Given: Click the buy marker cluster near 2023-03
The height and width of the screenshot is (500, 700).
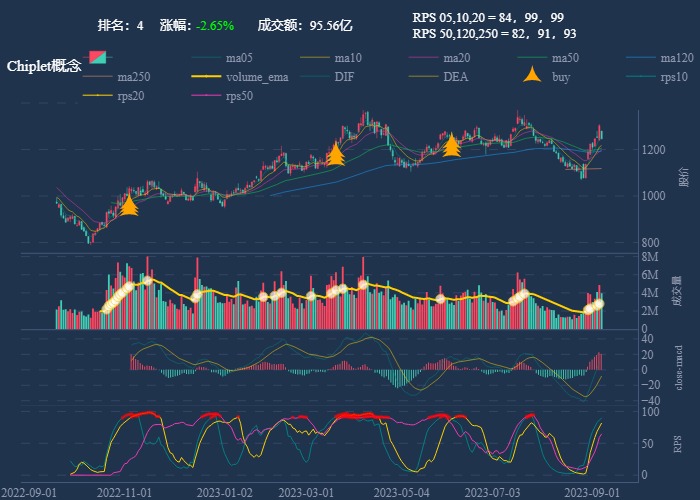Looking at the screenshot, I should [x=336, y=154].
